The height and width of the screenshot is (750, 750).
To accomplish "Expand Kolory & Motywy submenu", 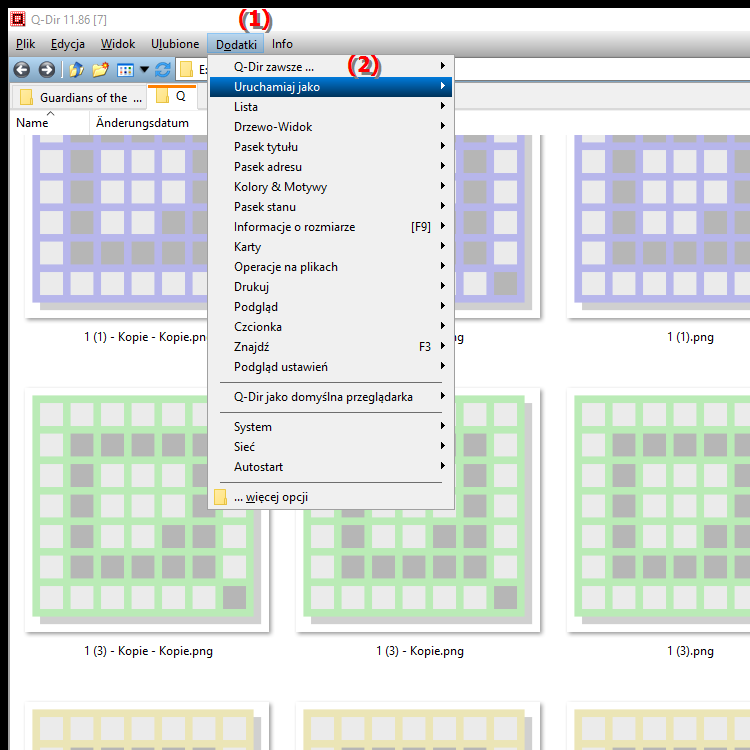I will tap(331, 187).
